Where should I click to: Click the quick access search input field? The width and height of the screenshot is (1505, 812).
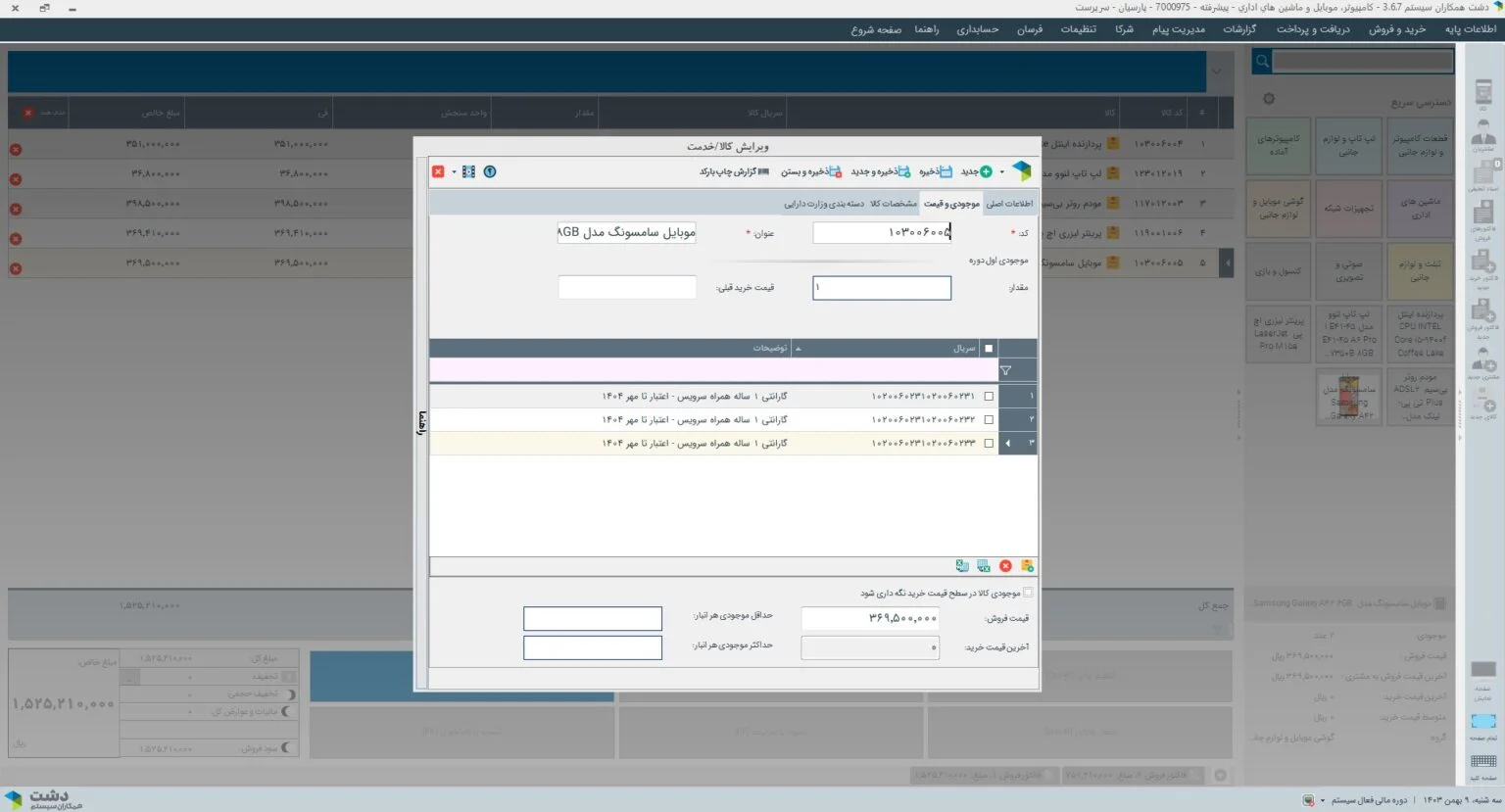tap(1363, 62)
